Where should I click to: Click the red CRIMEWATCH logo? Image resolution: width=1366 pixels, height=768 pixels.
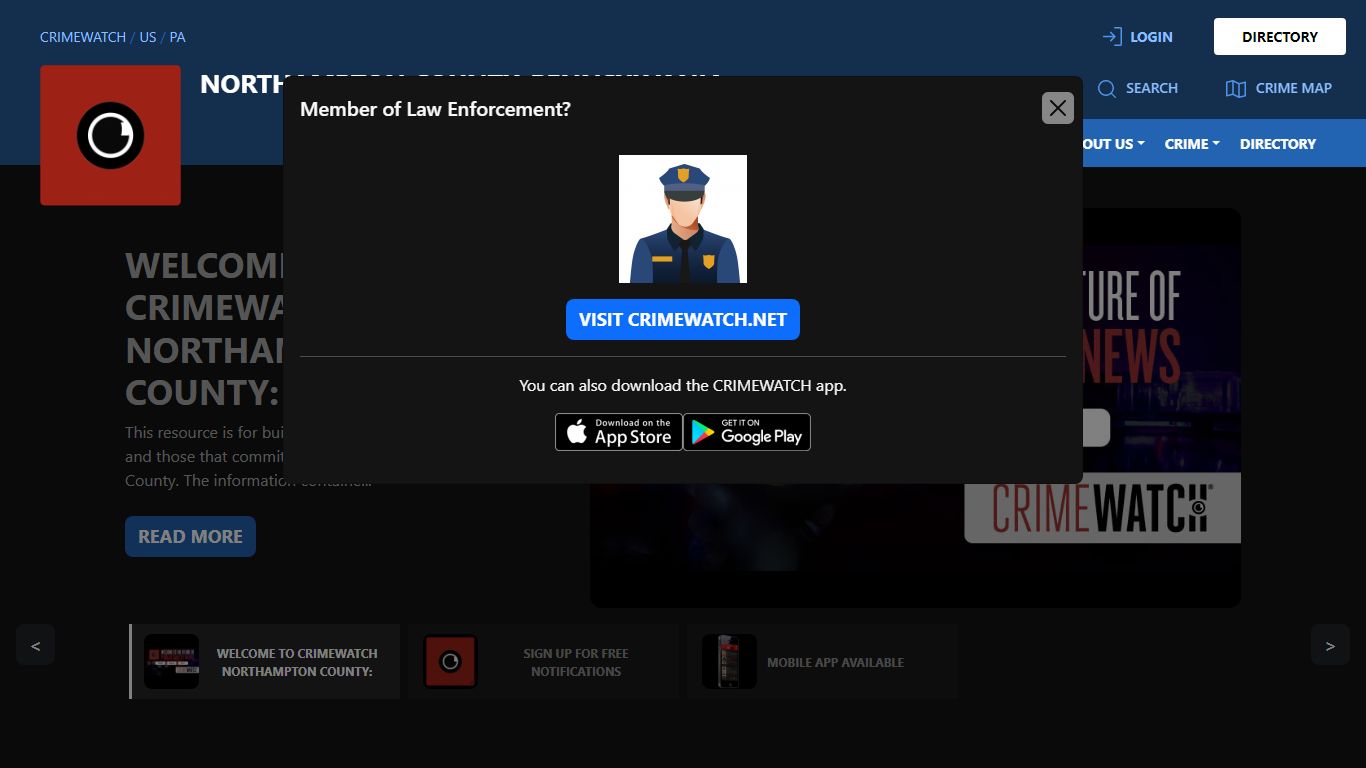click(110, 135)
